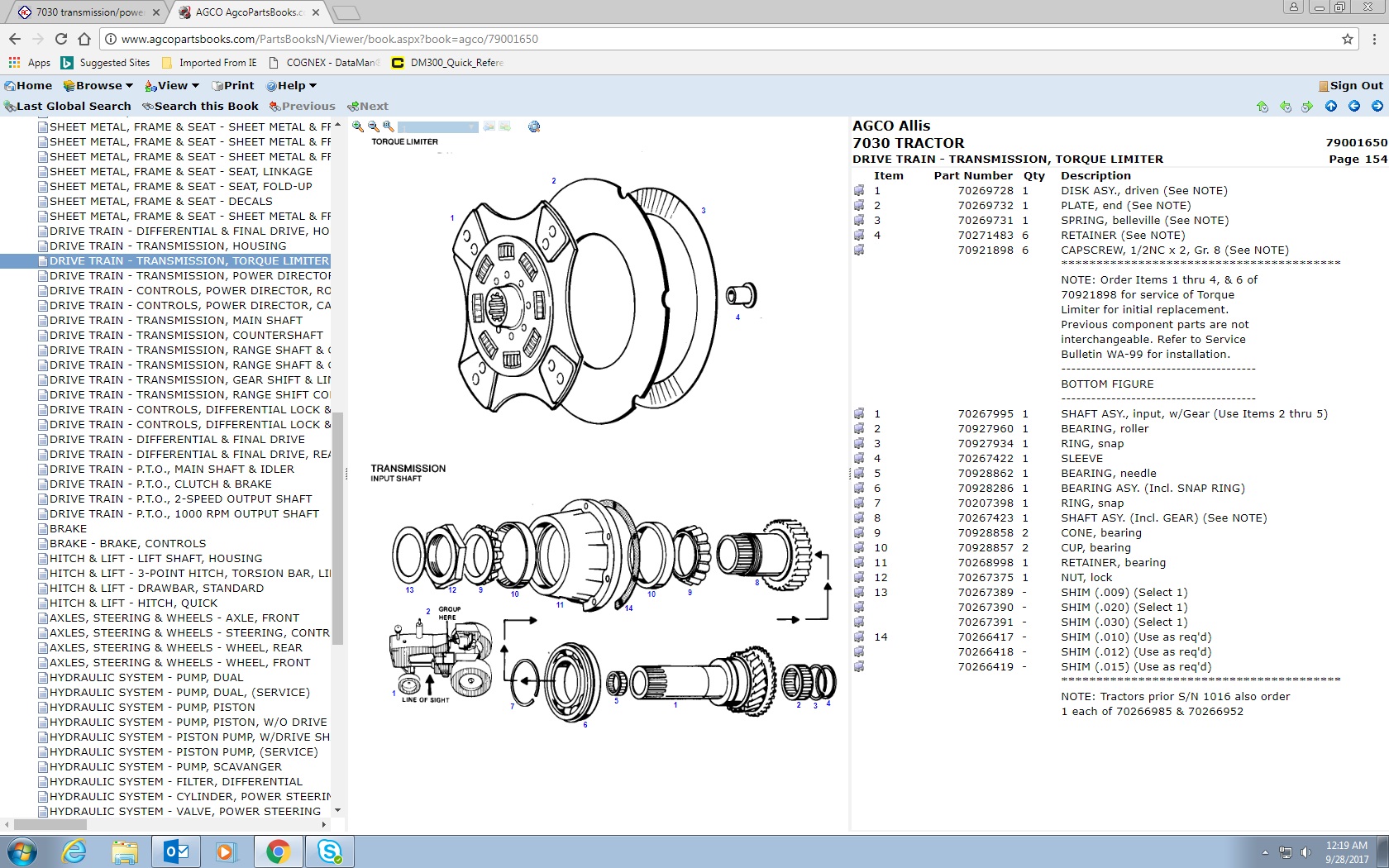Select the AGCO AgcoPartsBooks browser tab

pyautogui.click(x=249, y=12)
